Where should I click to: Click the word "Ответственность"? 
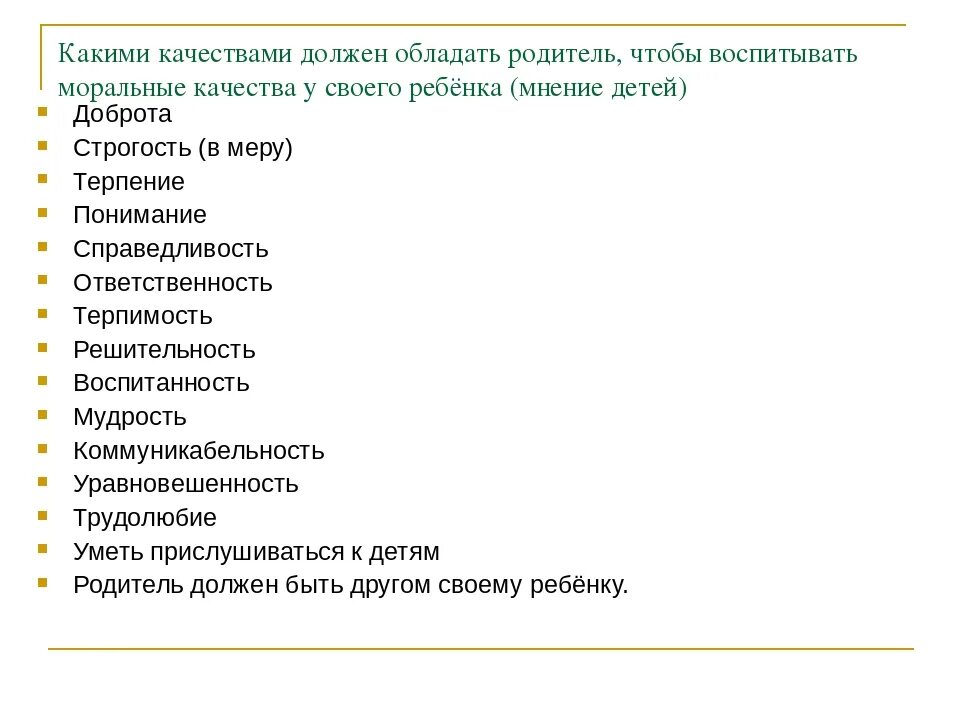pyautogui.click(x=173, y=283)
